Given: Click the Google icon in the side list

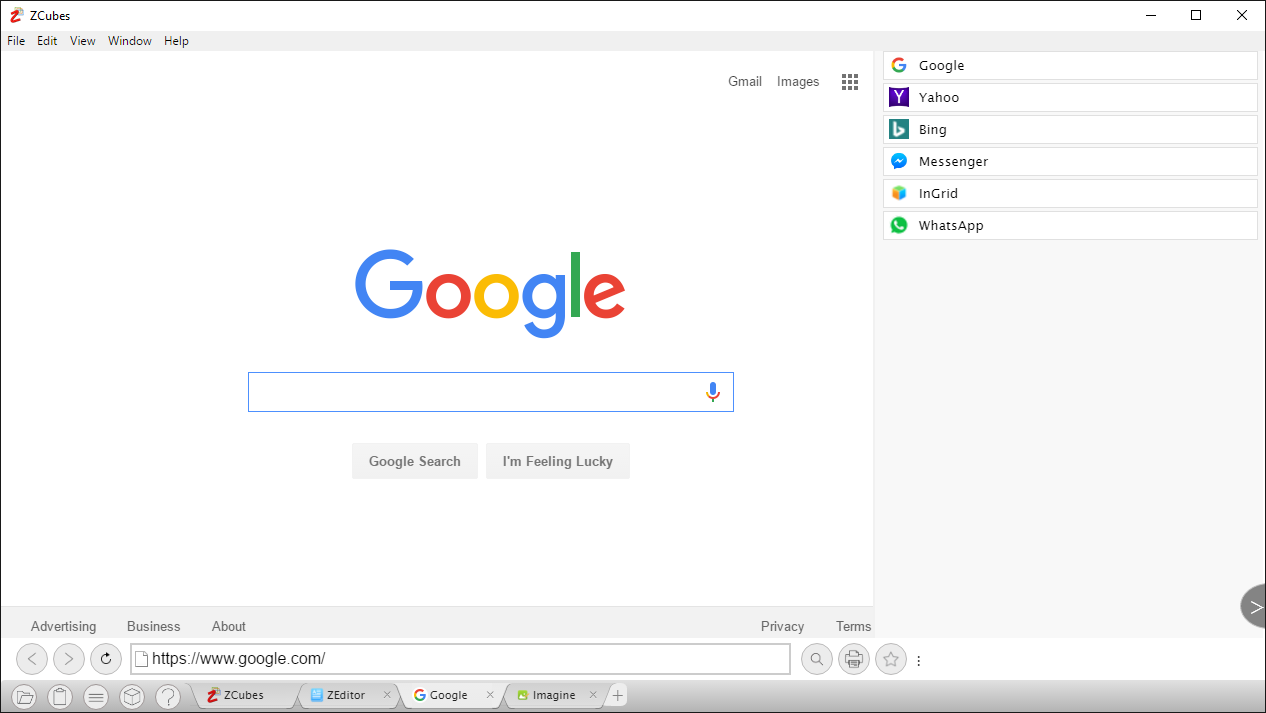Looking at the screenshot, I should (x=899, y=65).
